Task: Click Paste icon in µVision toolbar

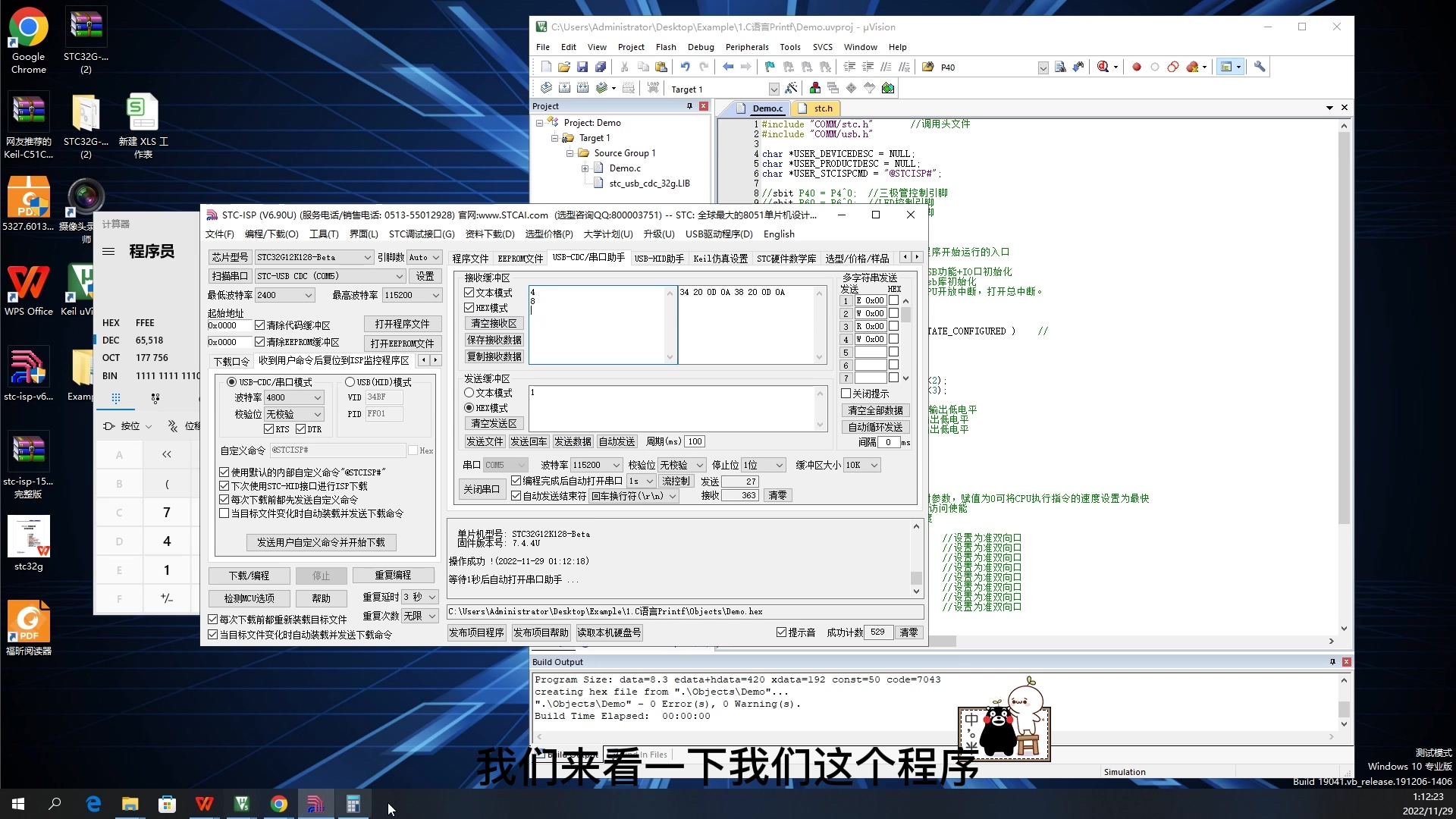Action: (x=661, y=67)
